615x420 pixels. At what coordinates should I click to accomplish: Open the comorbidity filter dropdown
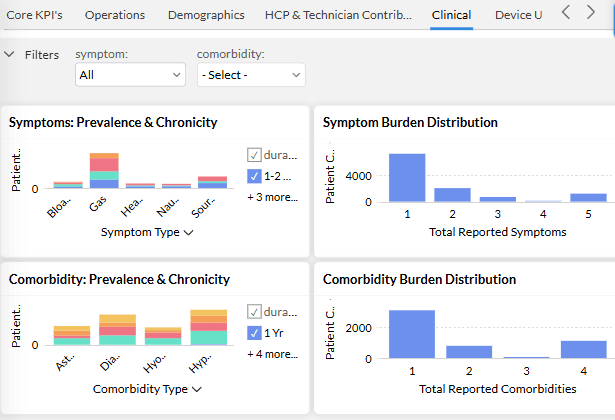pos(251,75)
